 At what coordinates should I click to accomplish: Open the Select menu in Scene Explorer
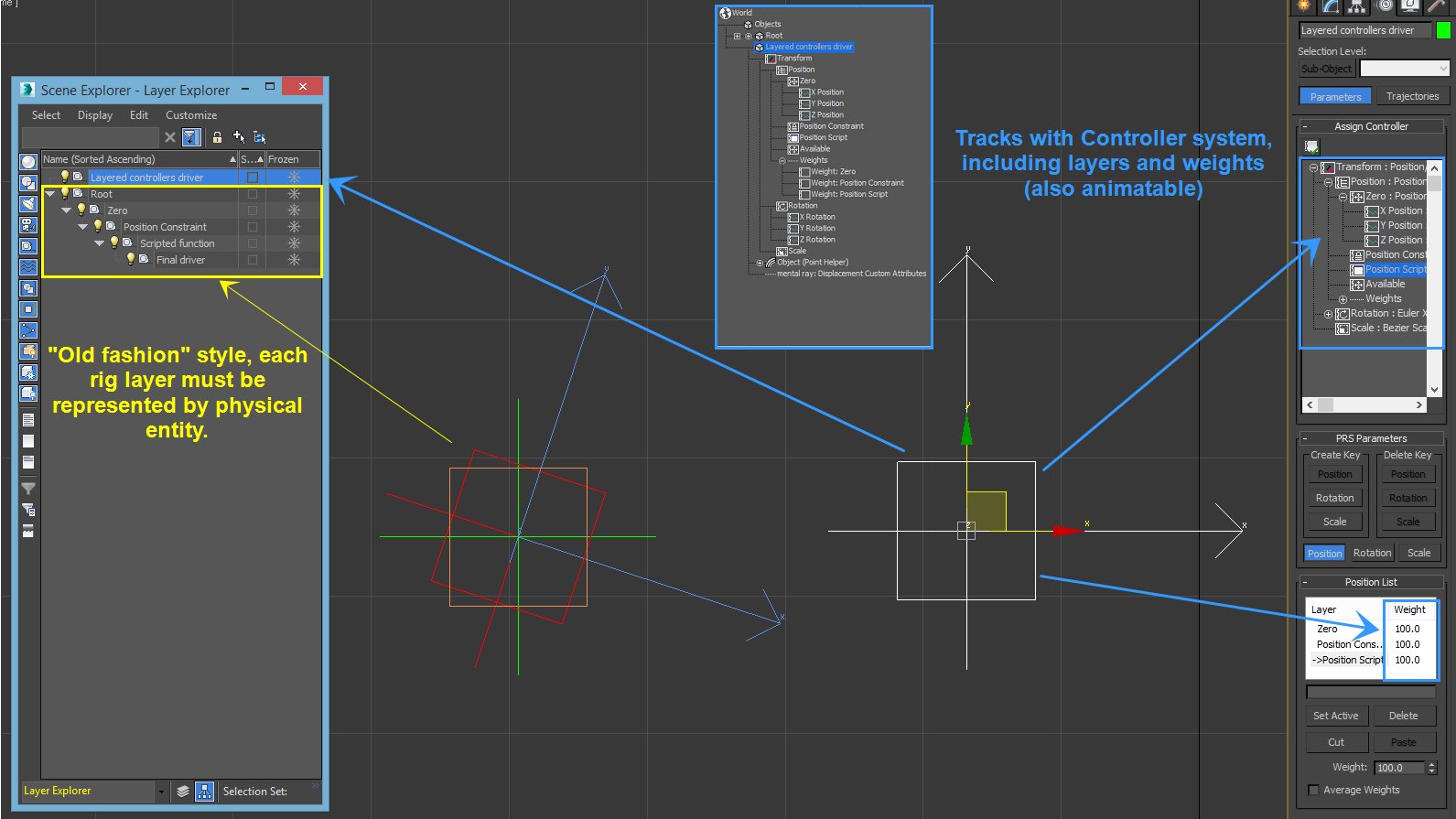(x=46, y=115)
